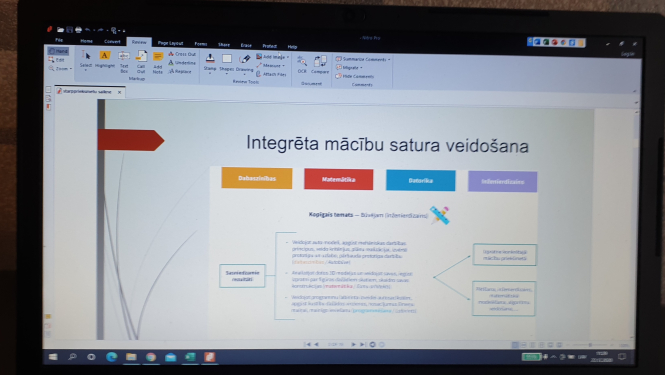Switch to the Page Layout tab
This screenshot has width=665, height=375.
pos(170,43)
